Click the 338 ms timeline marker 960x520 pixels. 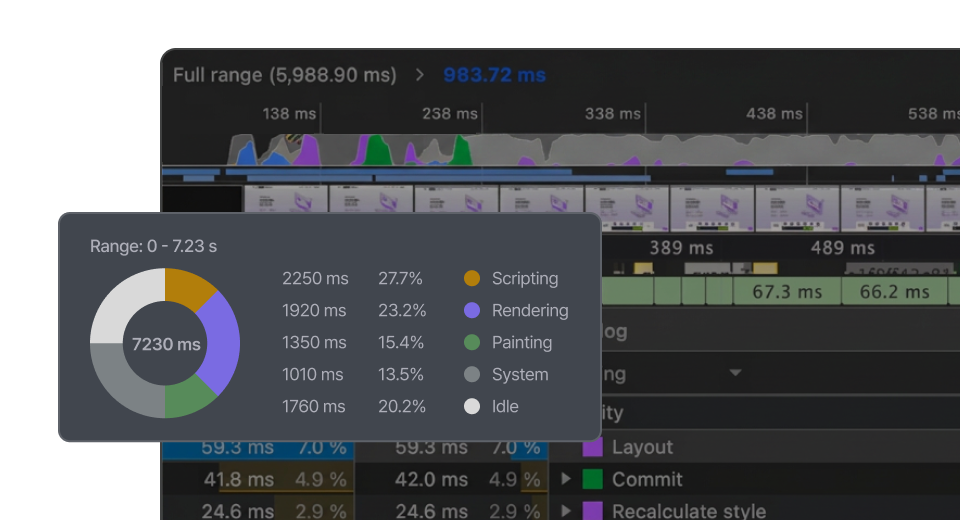click(612, 114)
